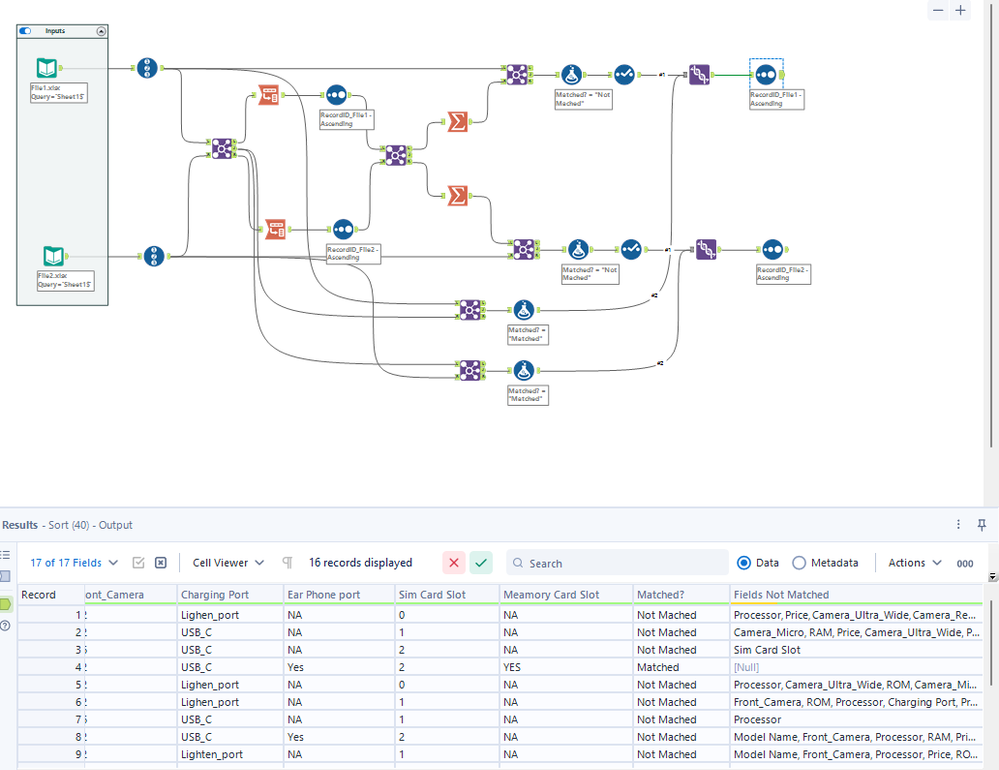This screenshot has width=999, height=770.
Task: Click the Ear Phone port column header
Action: tap(339, 595)
